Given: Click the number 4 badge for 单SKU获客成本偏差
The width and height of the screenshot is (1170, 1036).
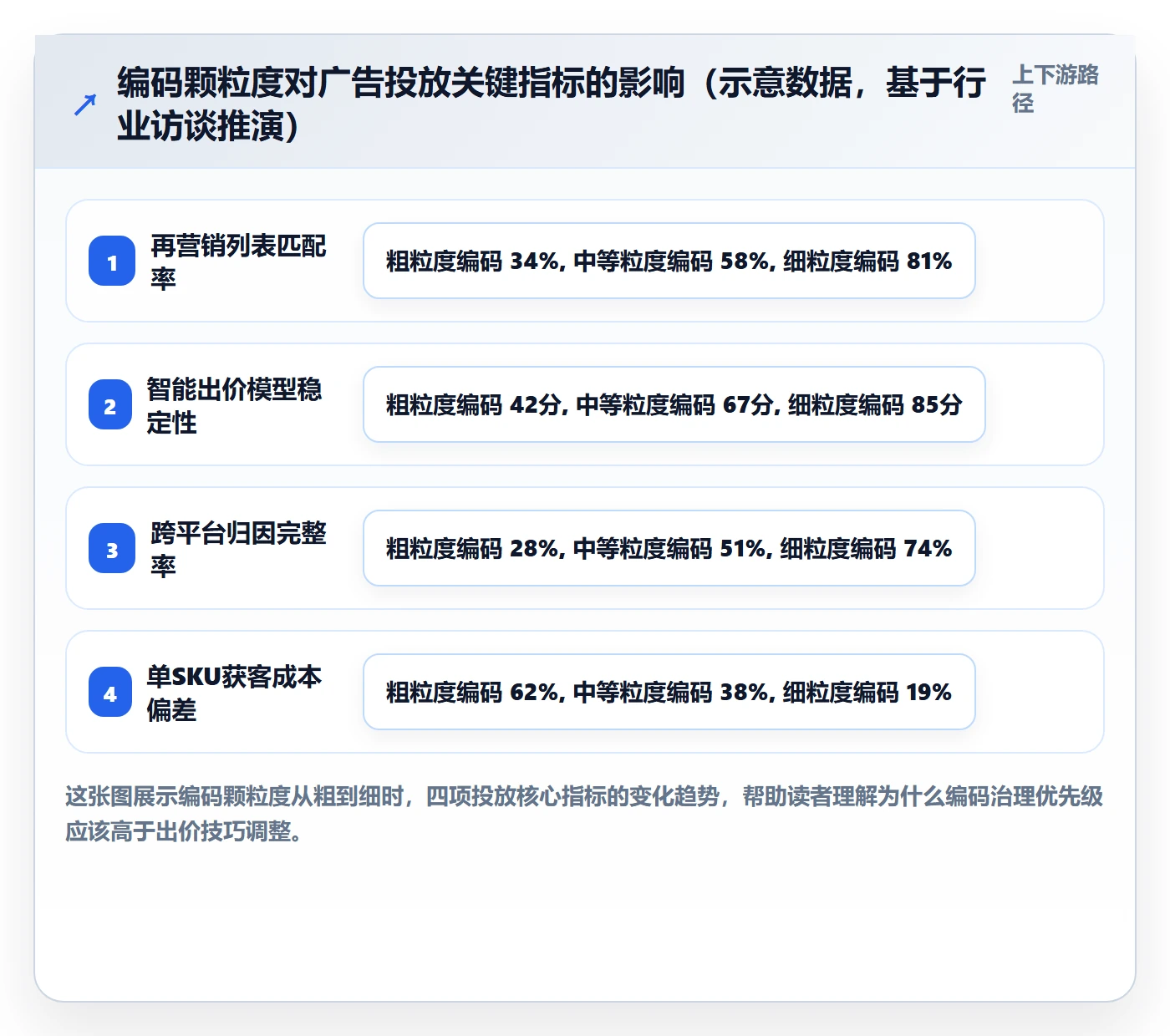Looking at the screenshot, I should (110, 693).
